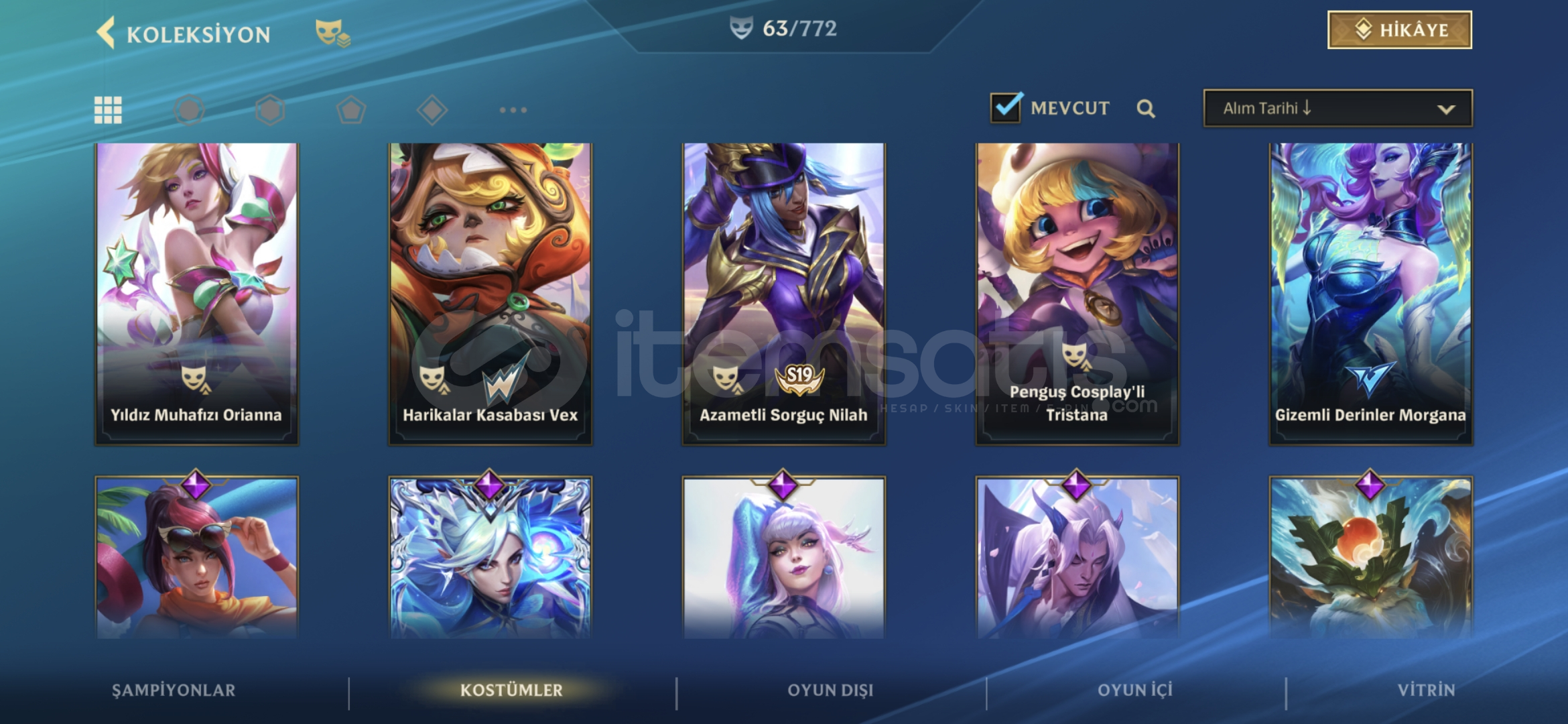The width and height of the screenshot is (1568, 724).
Task: Switch to the Oyun İçi tab
Action: [1135, 690]
